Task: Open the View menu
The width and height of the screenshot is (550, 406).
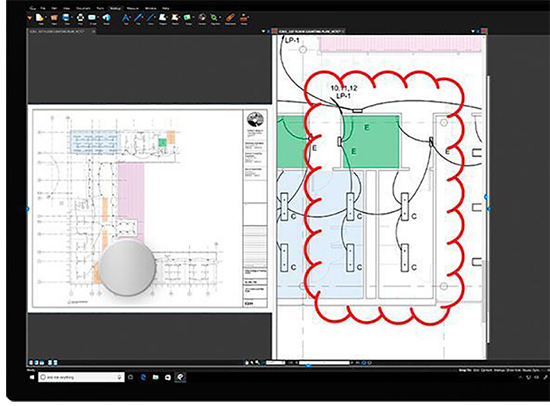Action: [x=66, y=8]
